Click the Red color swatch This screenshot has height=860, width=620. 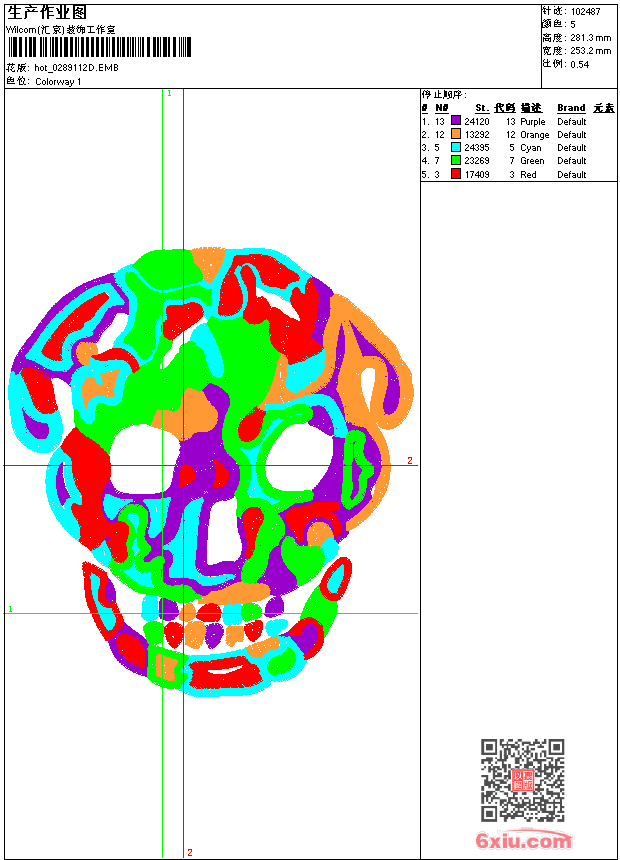(x=455, y=174)
